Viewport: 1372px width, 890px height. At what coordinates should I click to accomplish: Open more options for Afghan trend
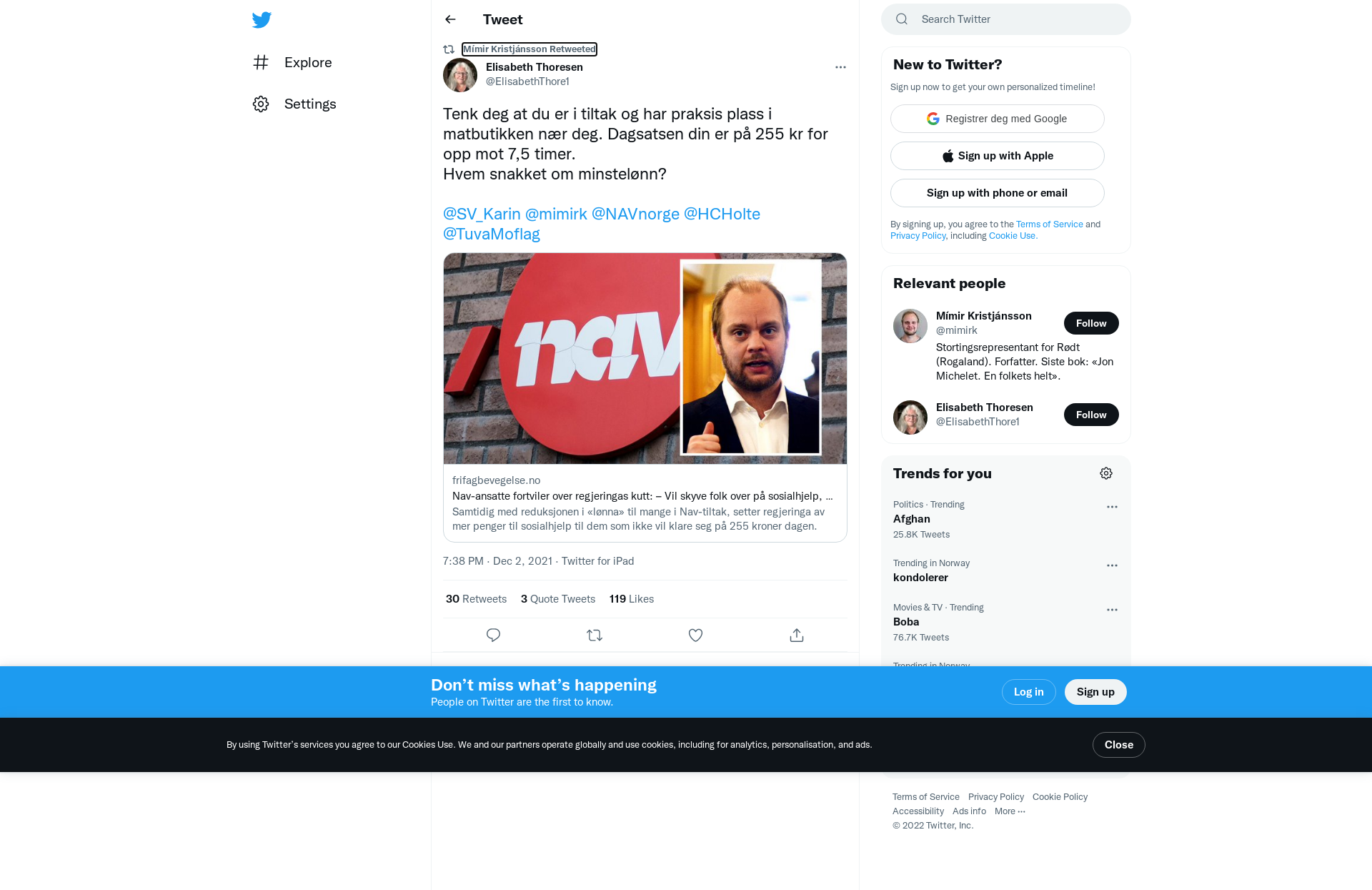click(x=1112, y=507)
